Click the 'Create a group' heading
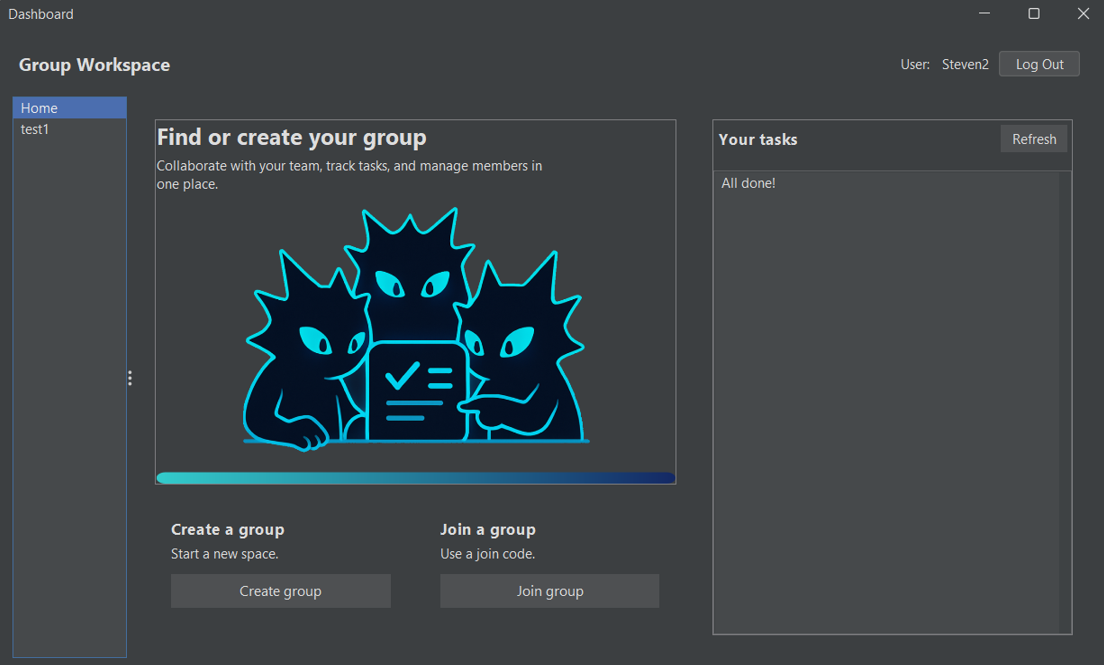 227,530
